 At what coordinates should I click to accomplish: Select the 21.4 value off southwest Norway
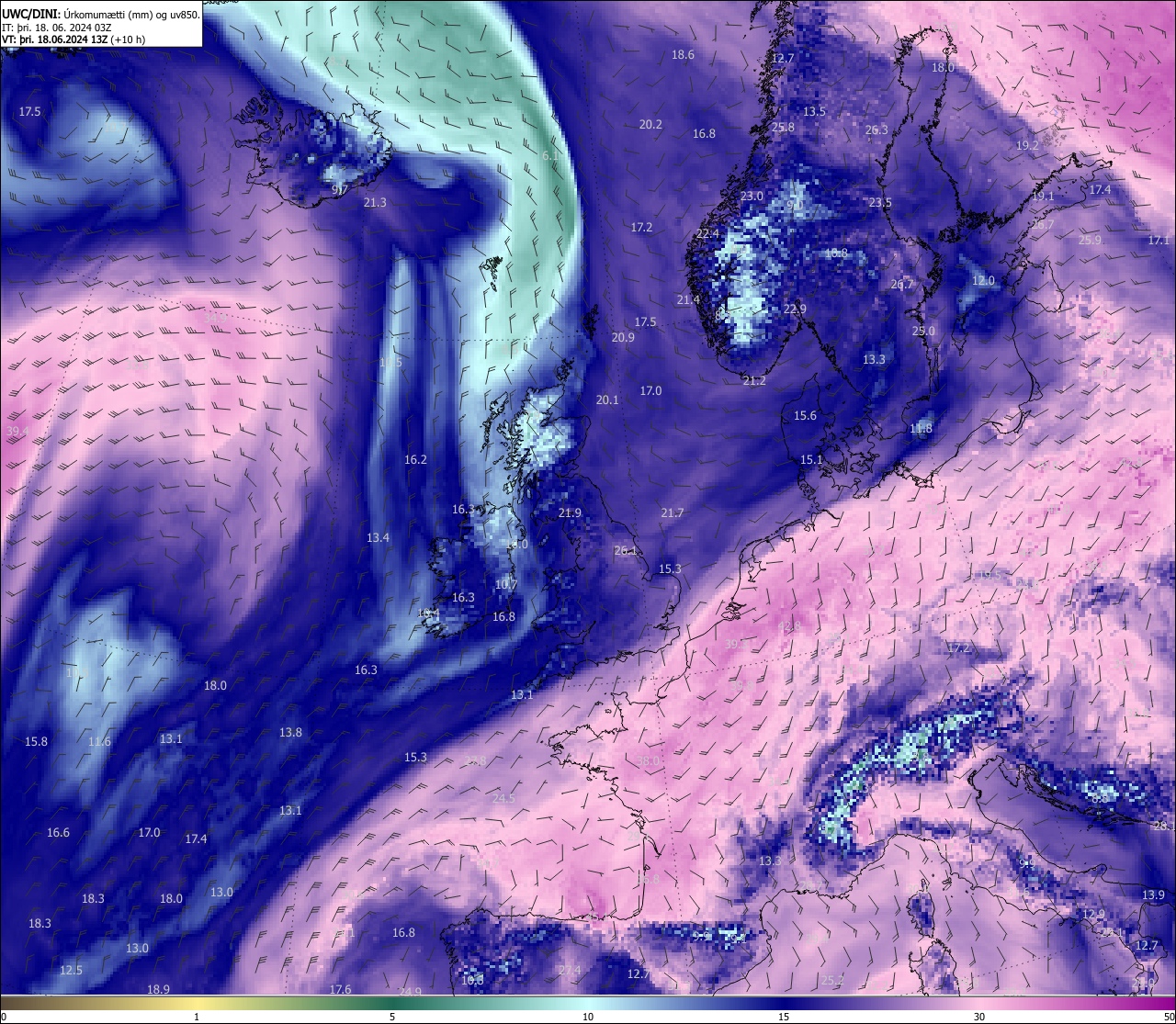coord(688,300)
